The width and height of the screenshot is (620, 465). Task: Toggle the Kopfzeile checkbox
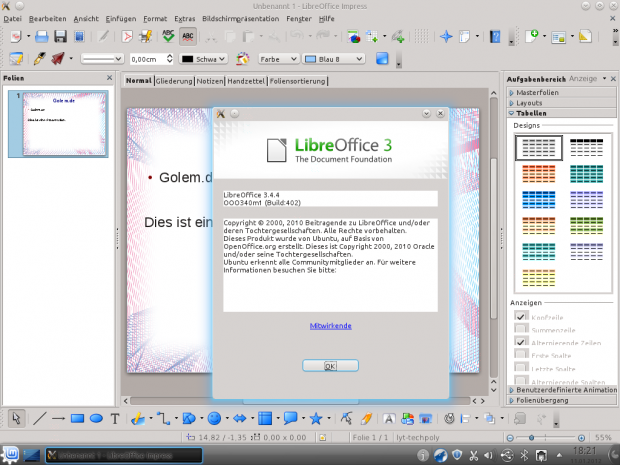coord(521,316)
